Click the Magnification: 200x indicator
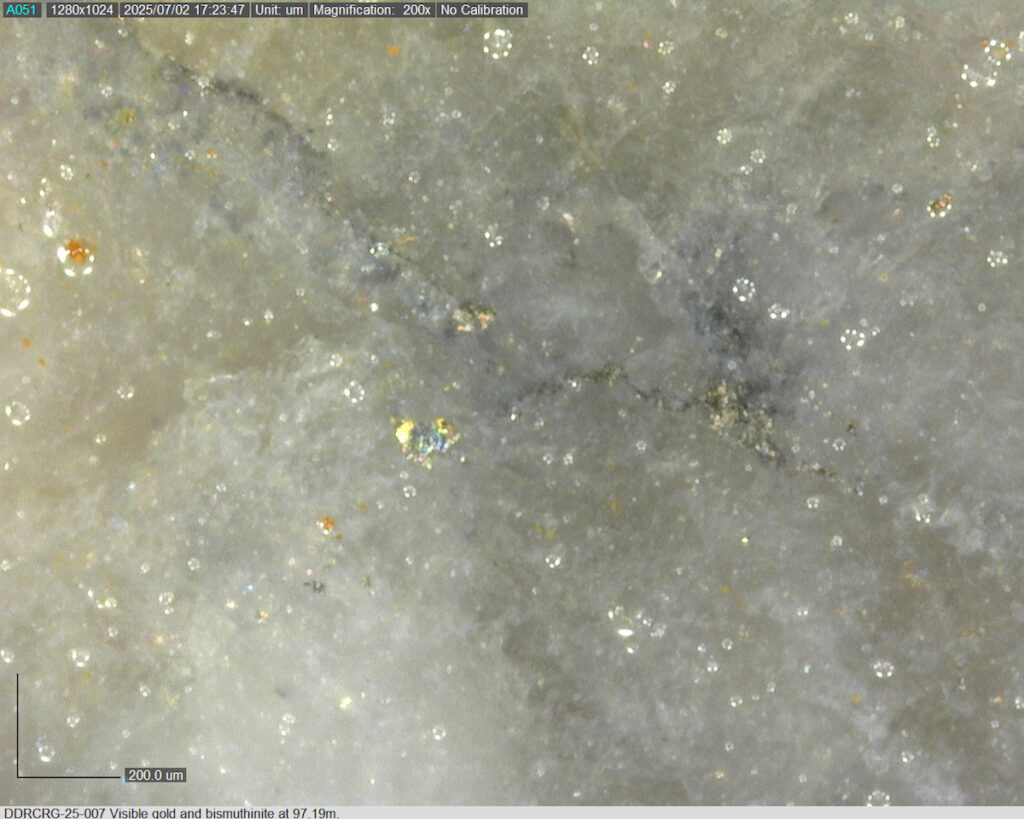The image size is (1024, 819). (372, 10)
